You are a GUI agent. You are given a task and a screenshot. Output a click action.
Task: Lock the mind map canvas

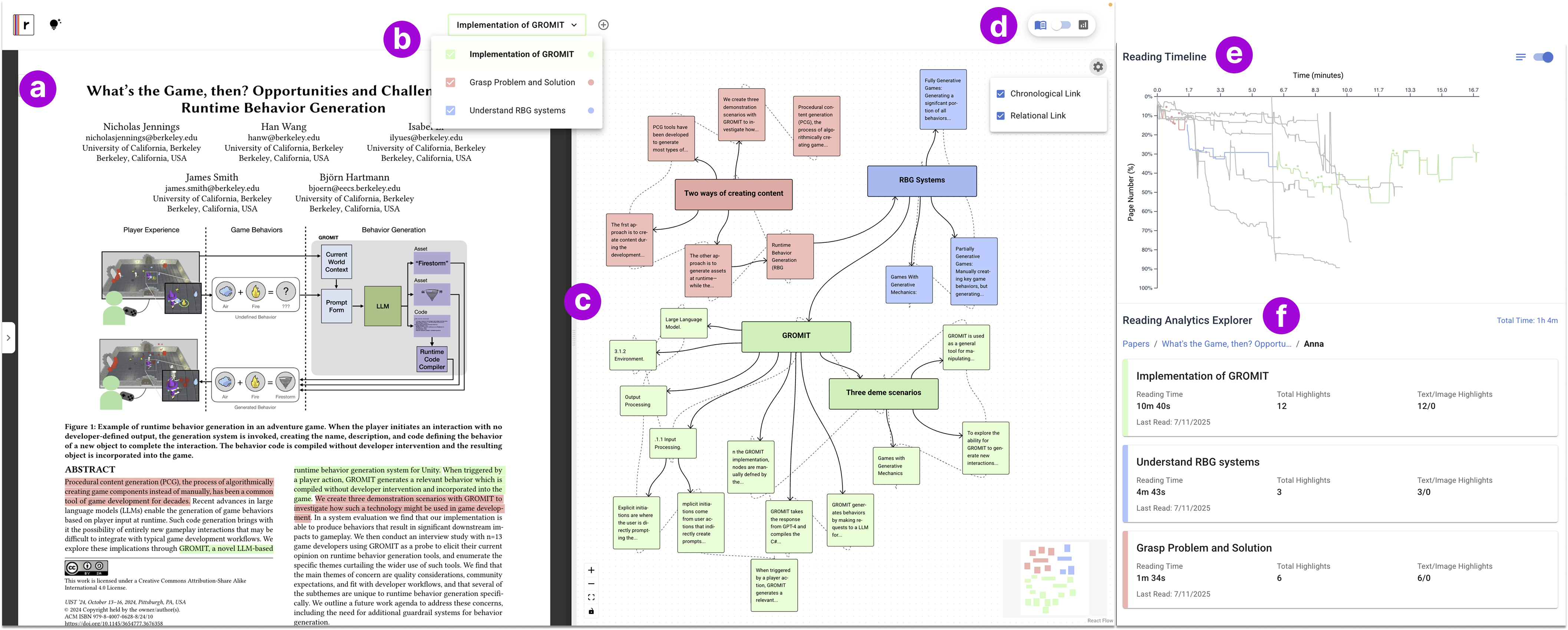click(x=590, y=611)
